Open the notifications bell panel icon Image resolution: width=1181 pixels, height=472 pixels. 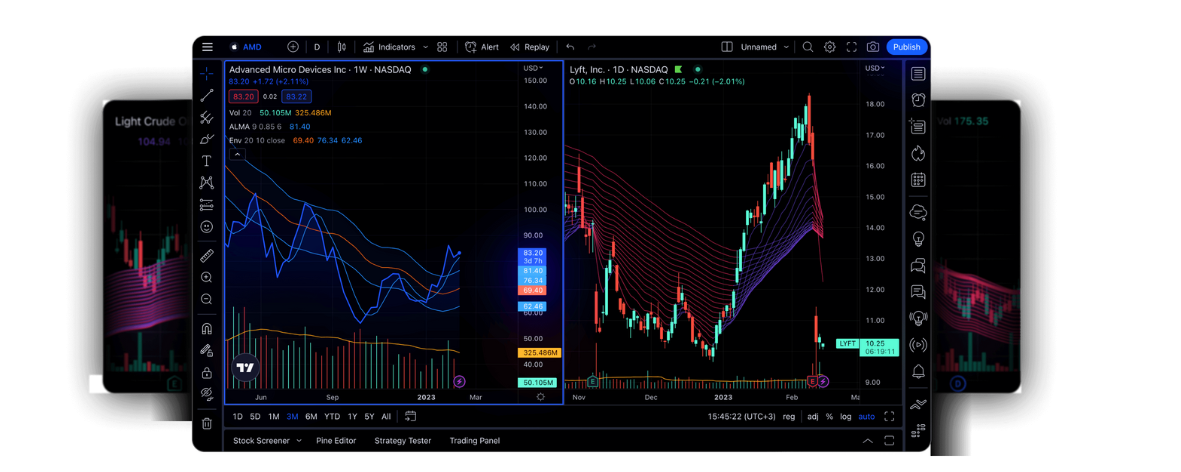pos(917,371)
